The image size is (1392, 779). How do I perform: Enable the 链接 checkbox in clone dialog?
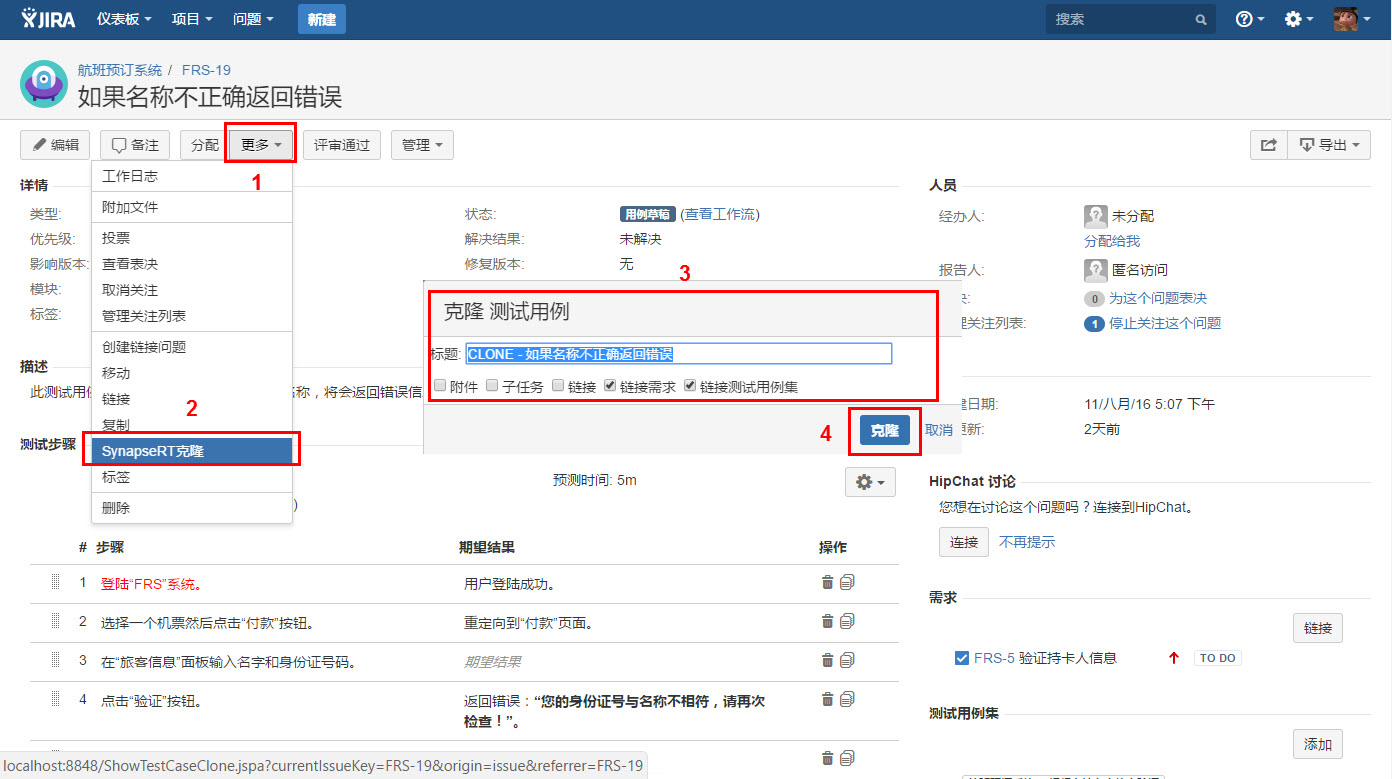[x=558, y=386]
